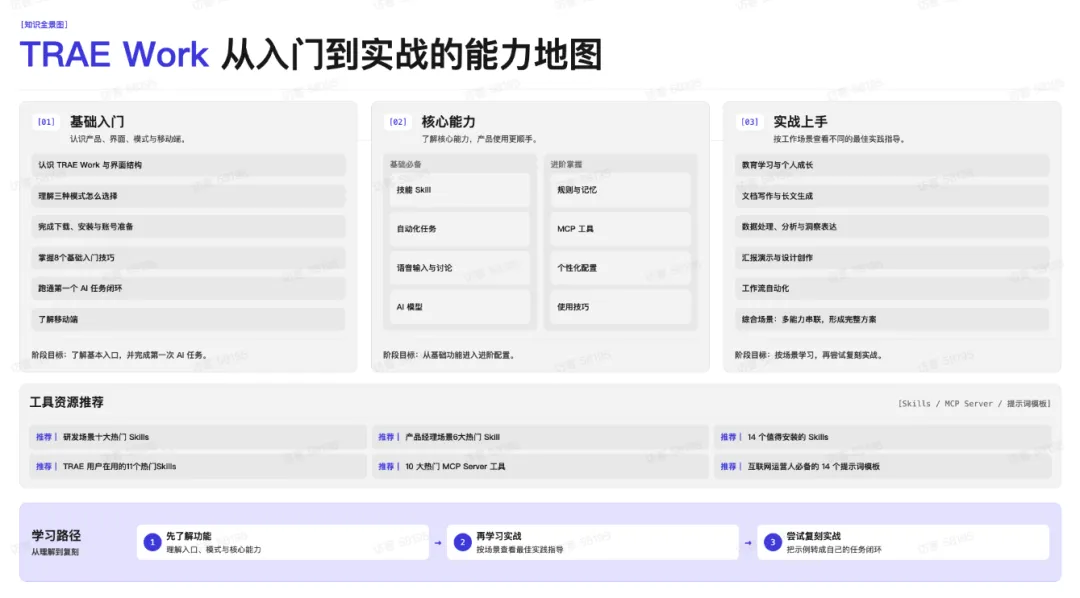Open '掌握8个基础入门技巧' row
Viewport: 1080px width, 598px height.
pos(188,258)
